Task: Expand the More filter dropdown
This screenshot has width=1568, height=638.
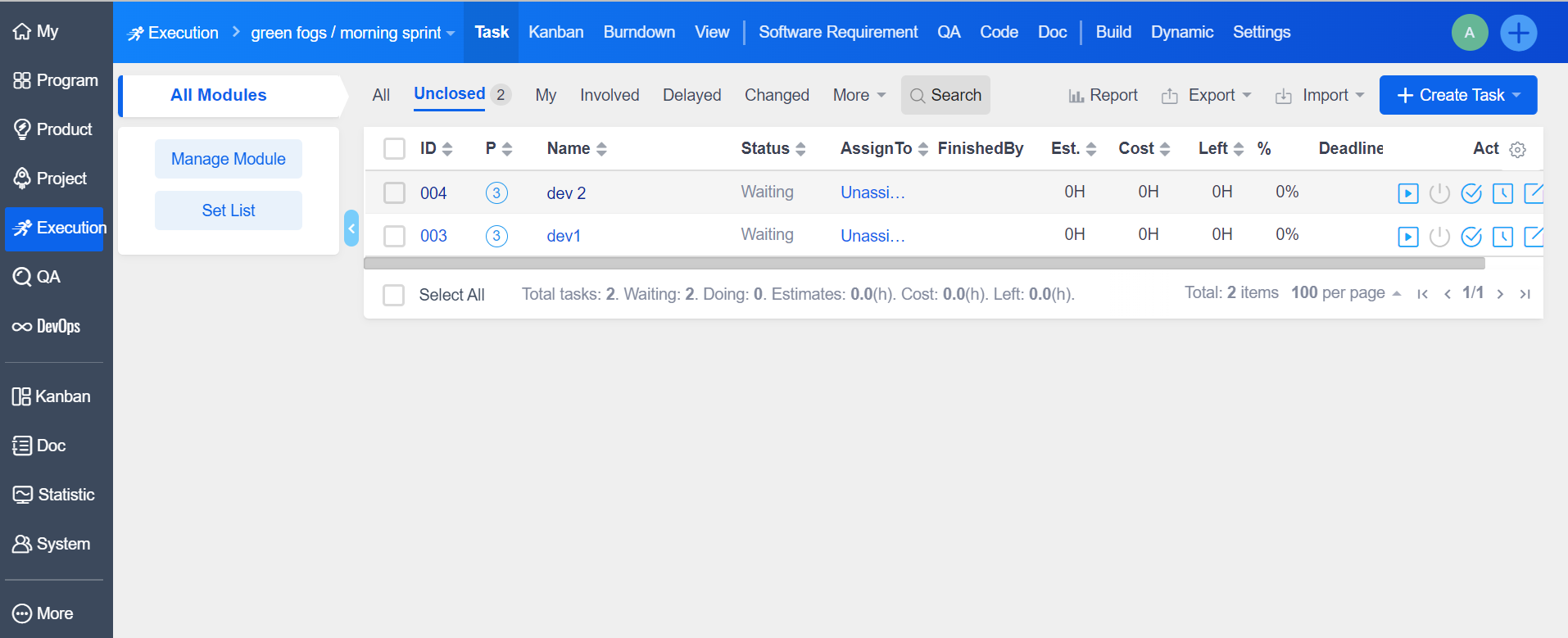Action: (859, 95)
